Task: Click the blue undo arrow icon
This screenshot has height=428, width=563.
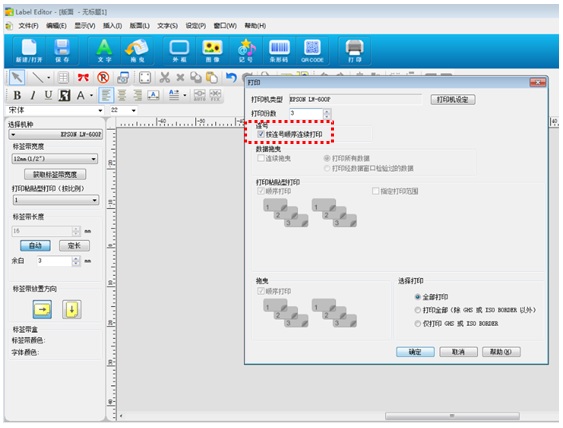Action: tap(231, 77)
